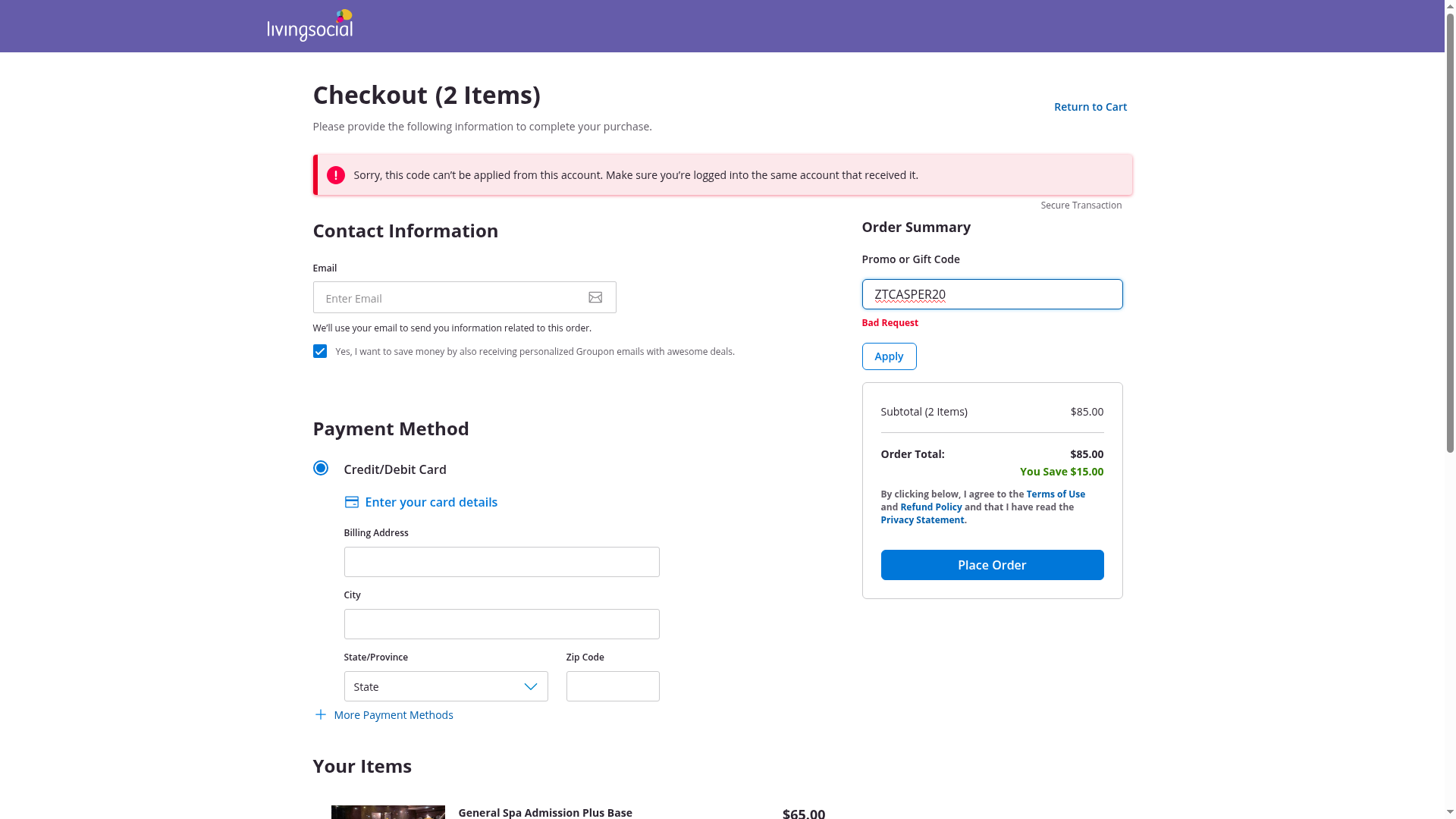Screen dimensions: 1456x819
Task: Uncheck the Groupon emails checkbox
Action: (320, 351)
